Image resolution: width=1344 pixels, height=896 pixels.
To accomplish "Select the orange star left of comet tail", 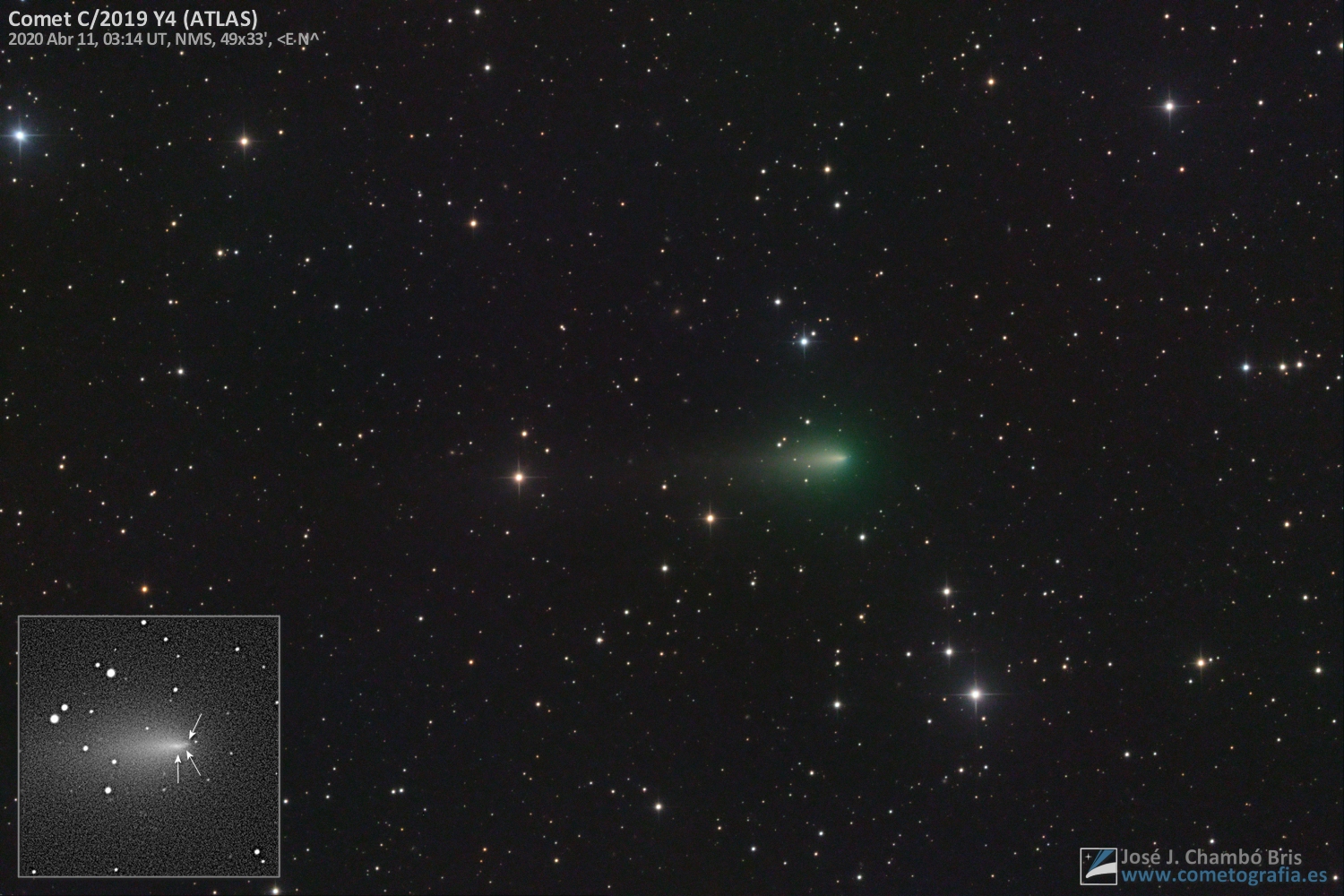I will 518,478.
